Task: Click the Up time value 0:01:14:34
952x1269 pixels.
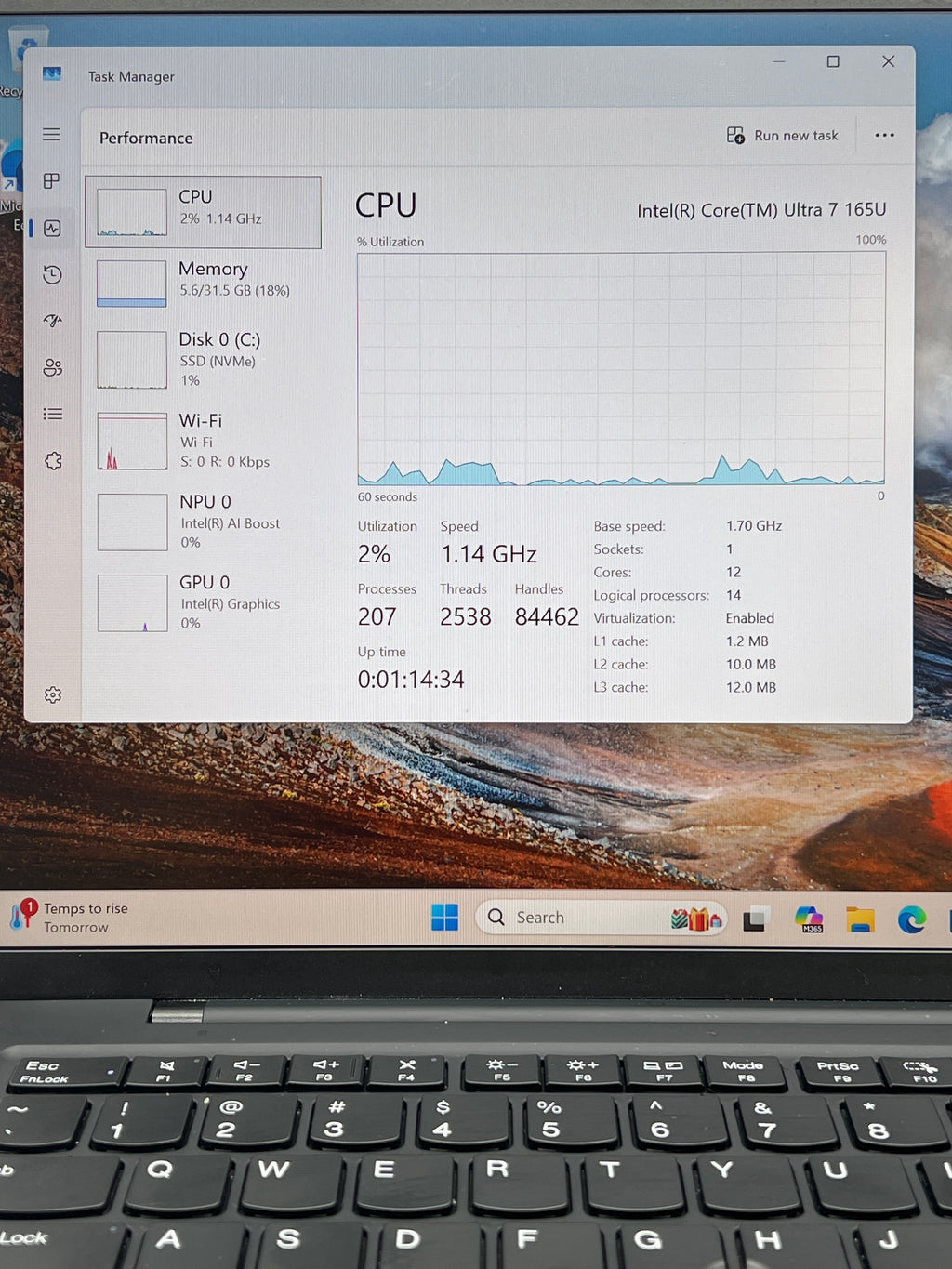Action: [x=411, y=680]
